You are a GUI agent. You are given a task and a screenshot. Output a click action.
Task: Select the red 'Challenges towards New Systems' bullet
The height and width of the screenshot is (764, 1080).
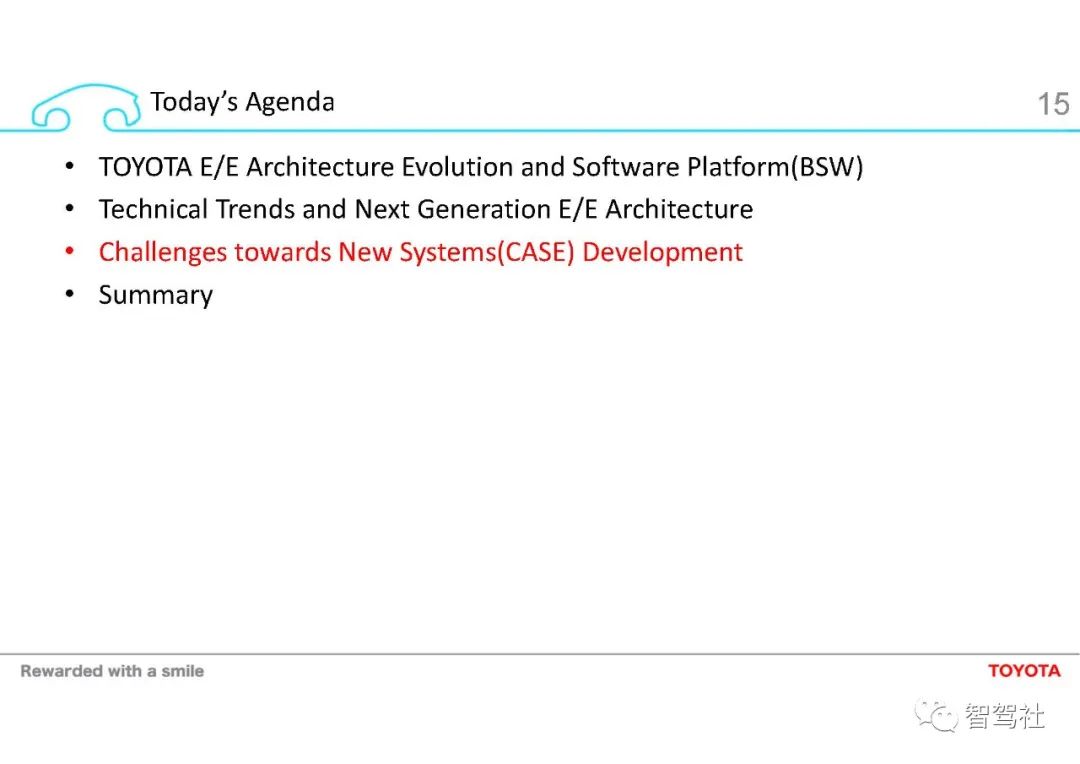pos(421,252)
